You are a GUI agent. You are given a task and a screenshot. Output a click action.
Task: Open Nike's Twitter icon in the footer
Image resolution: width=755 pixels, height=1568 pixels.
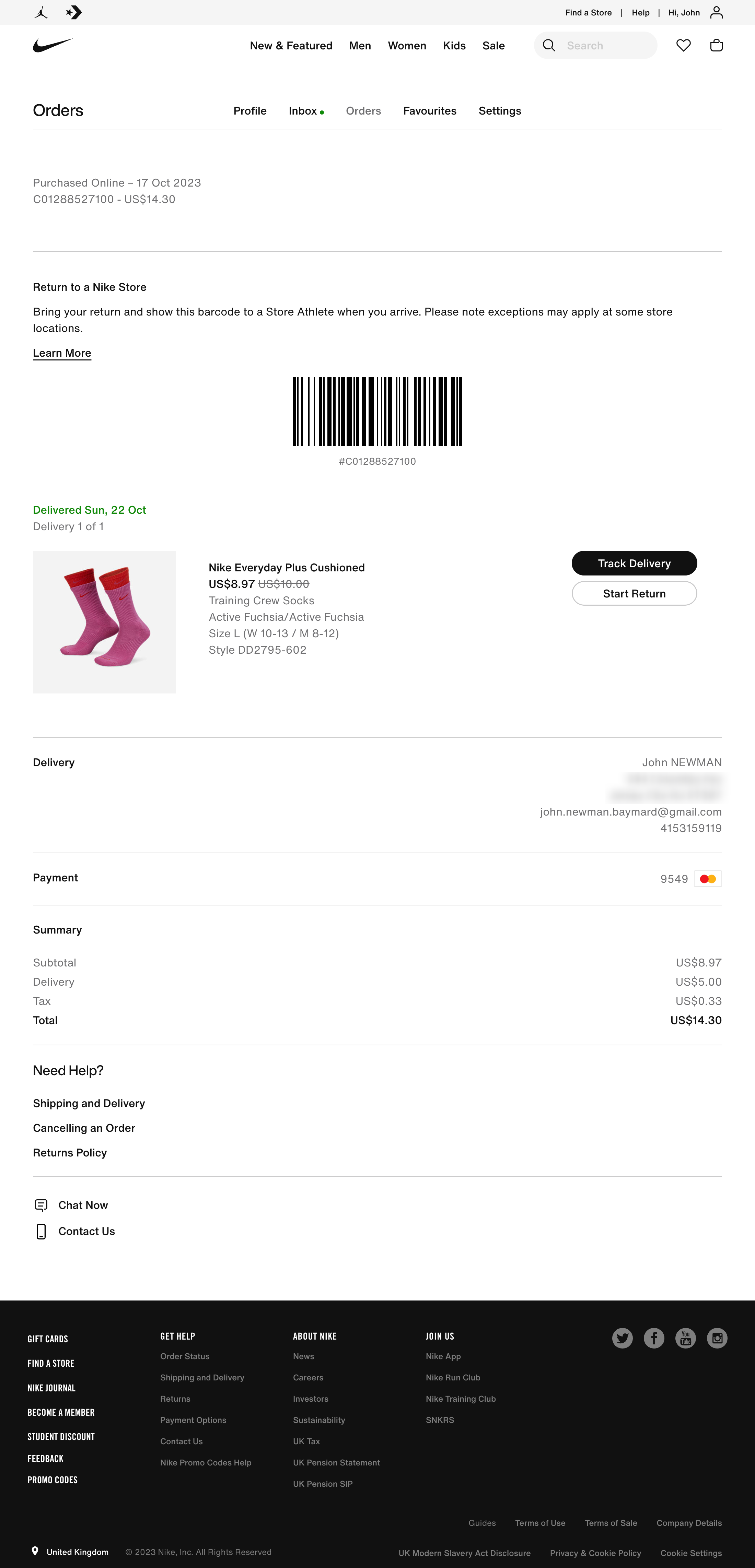[x=622, y=1338]
